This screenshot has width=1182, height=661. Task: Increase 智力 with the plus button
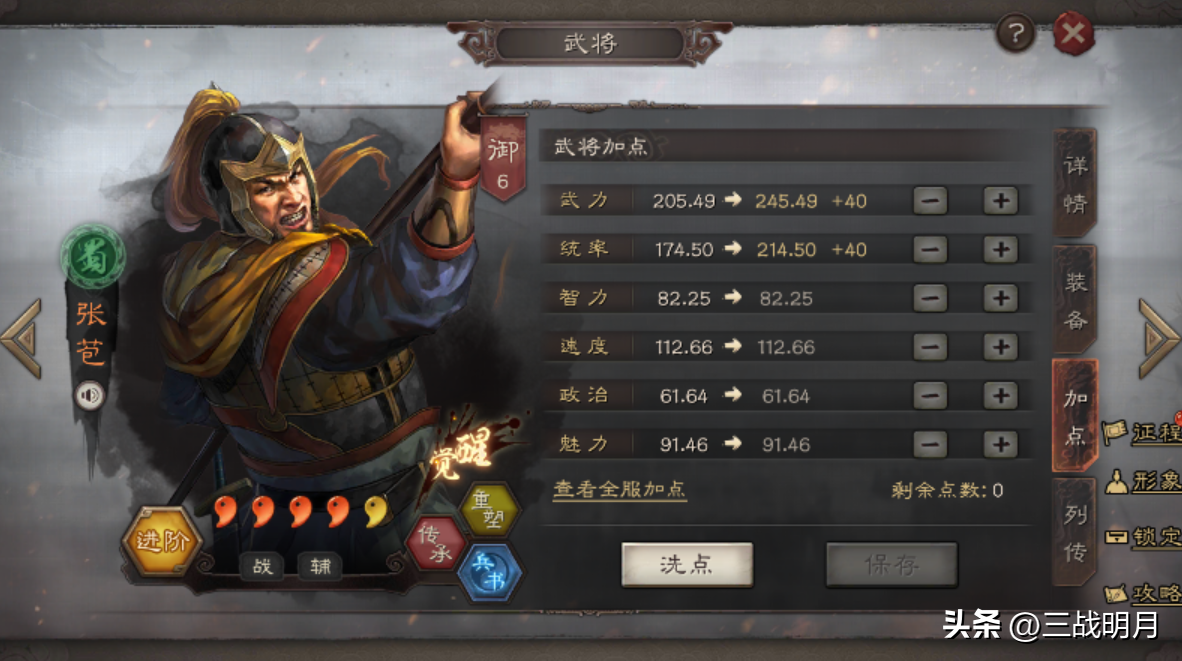pyautogui.click(x=1000, y=298)
